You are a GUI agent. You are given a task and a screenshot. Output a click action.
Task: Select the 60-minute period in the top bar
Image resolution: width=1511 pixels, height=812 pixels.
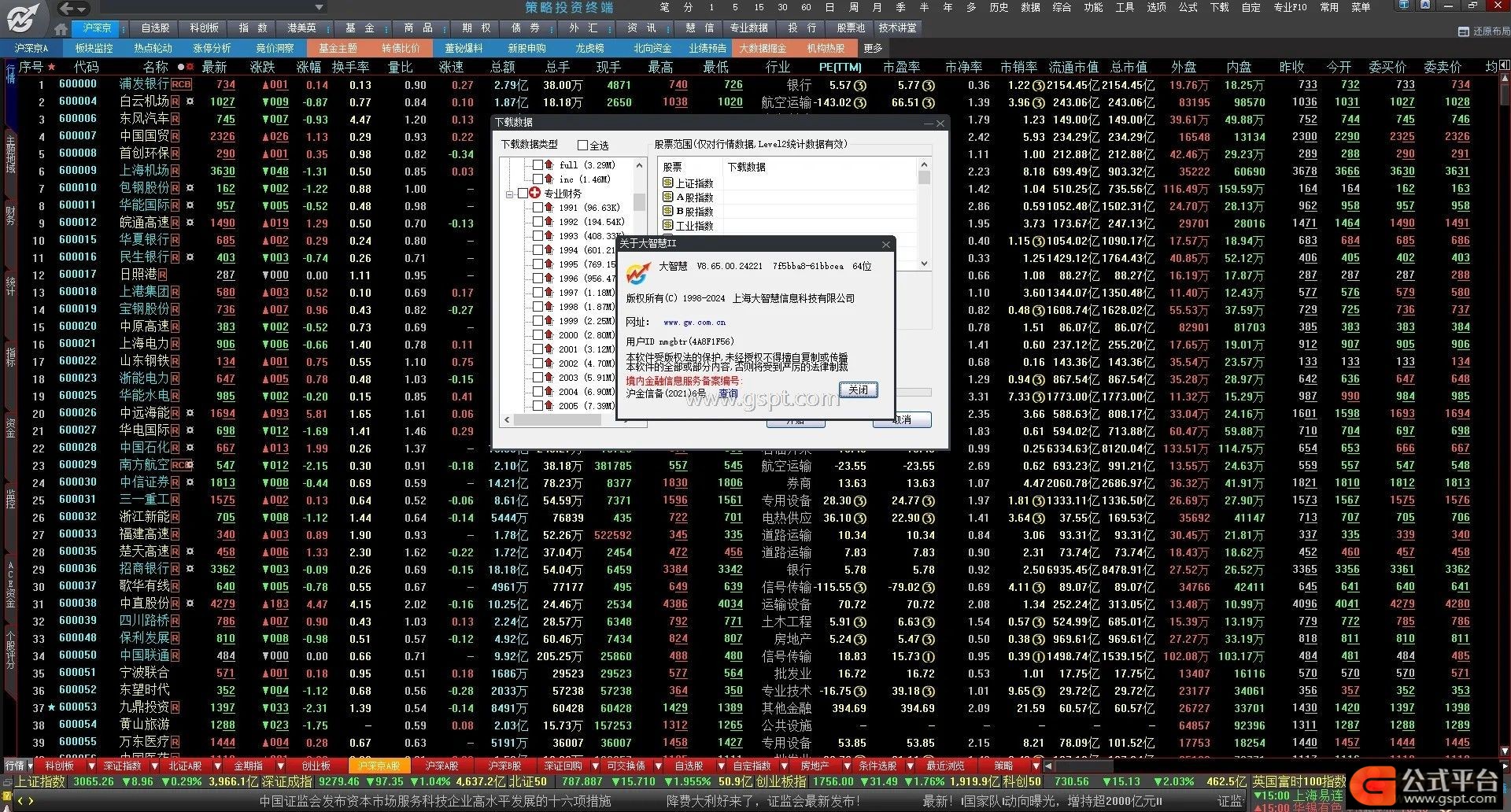807,7
